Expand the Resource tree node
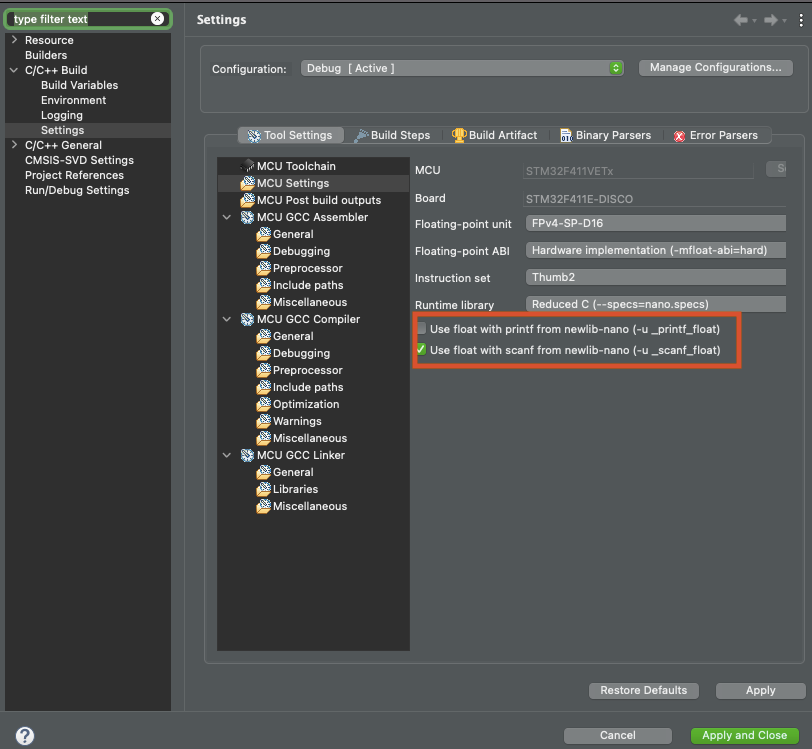Screen dimensions: 812x749 point(14,40)
